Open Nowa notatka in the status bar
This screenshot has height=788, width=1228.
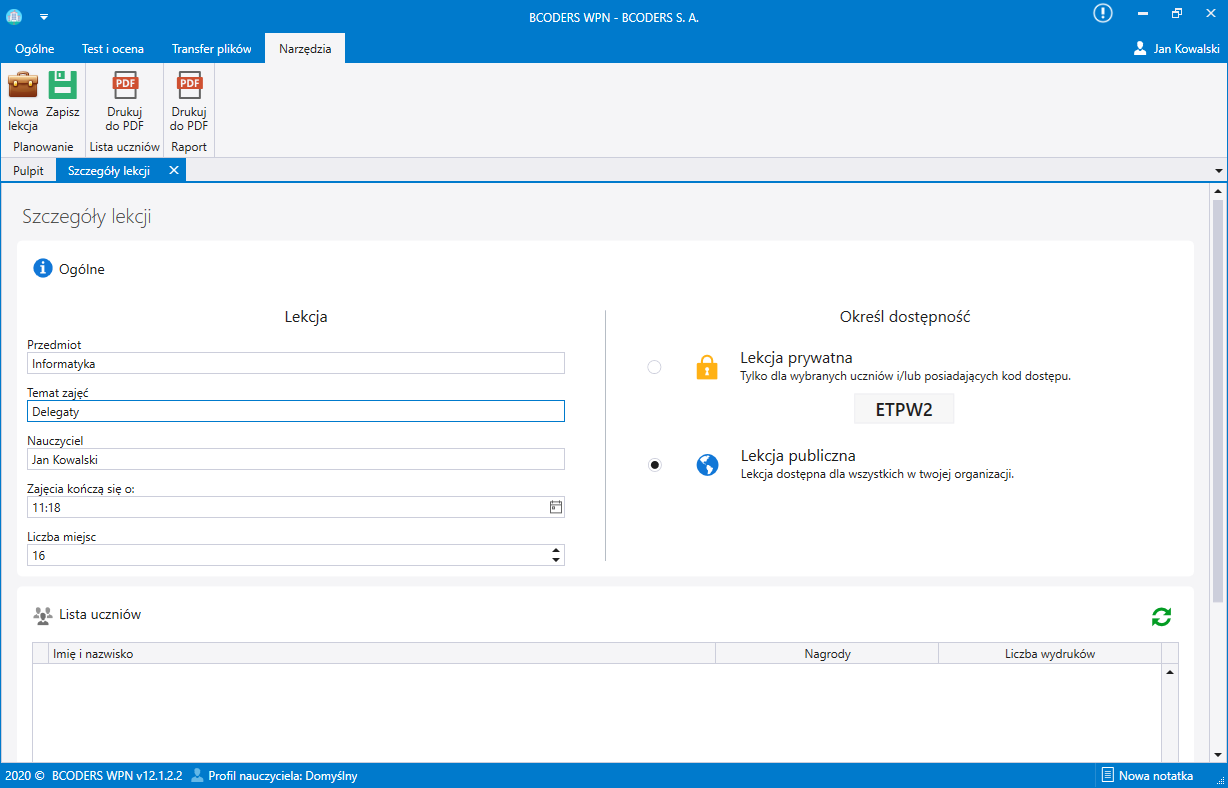pos(1146,775)
